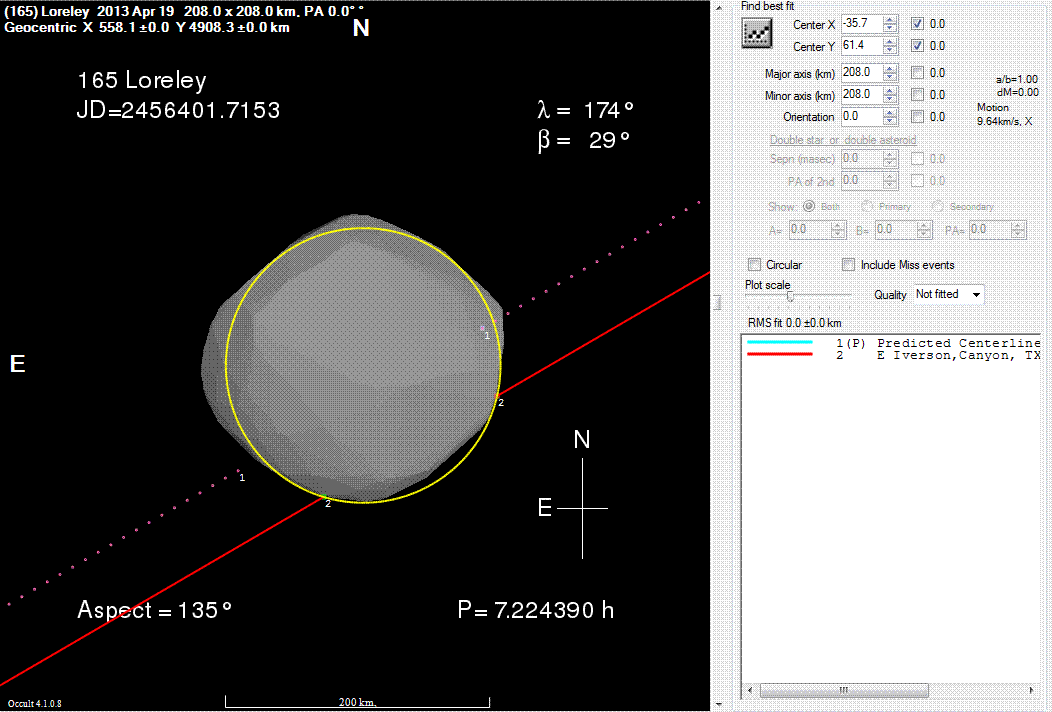Click the Sepn (masec) disabled field
This screenshot has height=712, width=1052.
tap(862, 159)
